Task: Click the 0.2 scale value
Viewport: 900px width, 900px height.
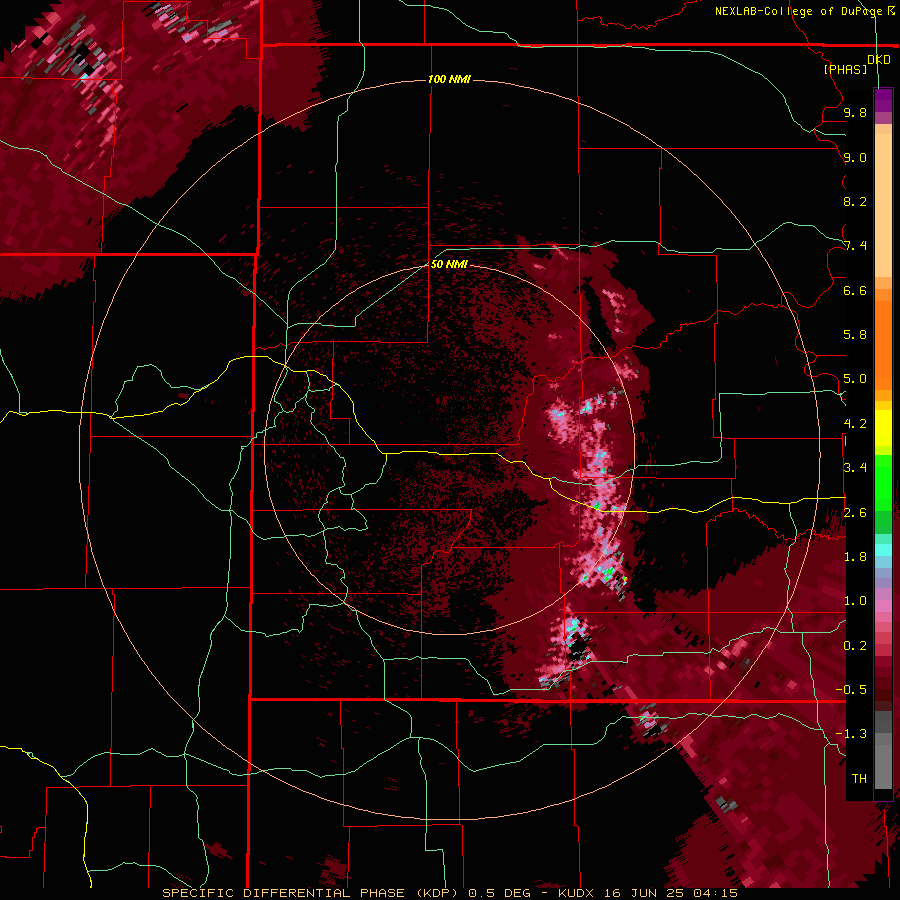Action: [x=855, y=646]
